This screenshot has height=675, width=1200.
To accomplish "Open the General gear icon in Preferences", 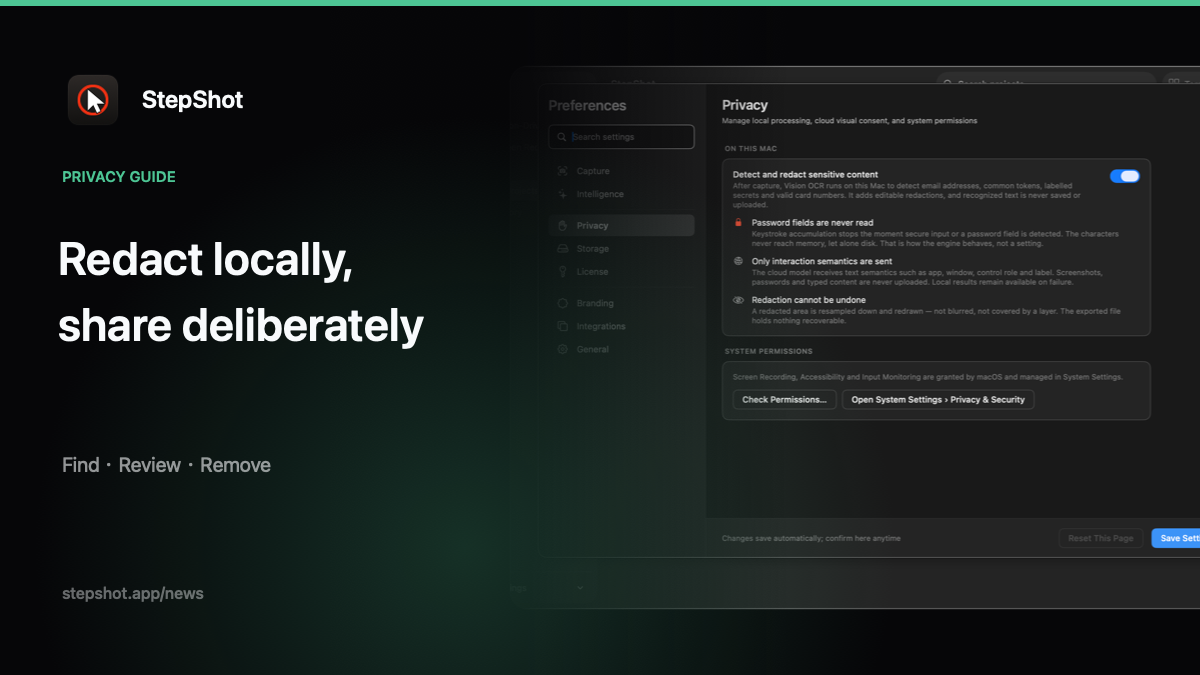I will (563, 349).
